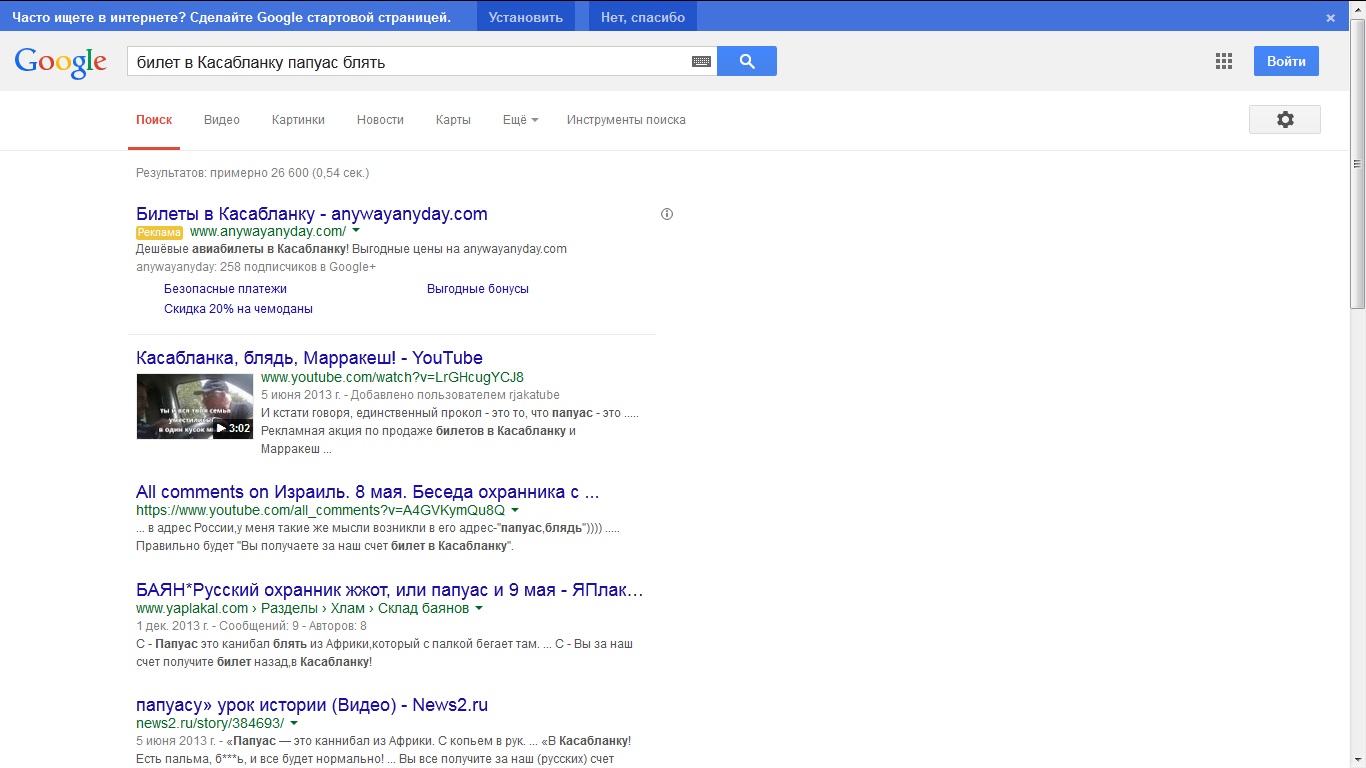Click '1 дек. 2013 г. - Сообщений: 9' text
Screen dimensions: 1366x768
217,626
